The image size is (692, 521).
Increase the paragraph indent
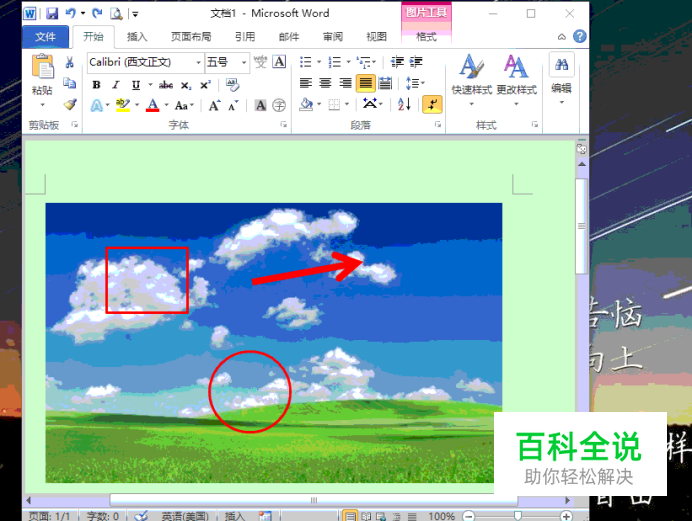pyautogui.click(x=416, y=62)
